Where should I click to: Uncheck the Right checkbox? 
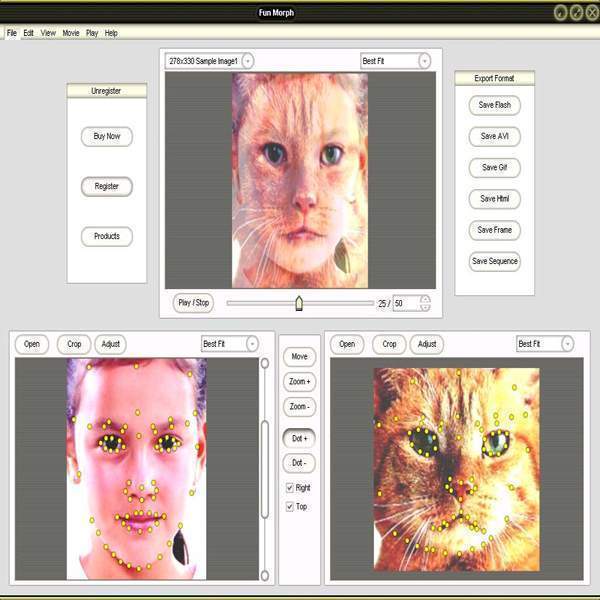(290, 488)
